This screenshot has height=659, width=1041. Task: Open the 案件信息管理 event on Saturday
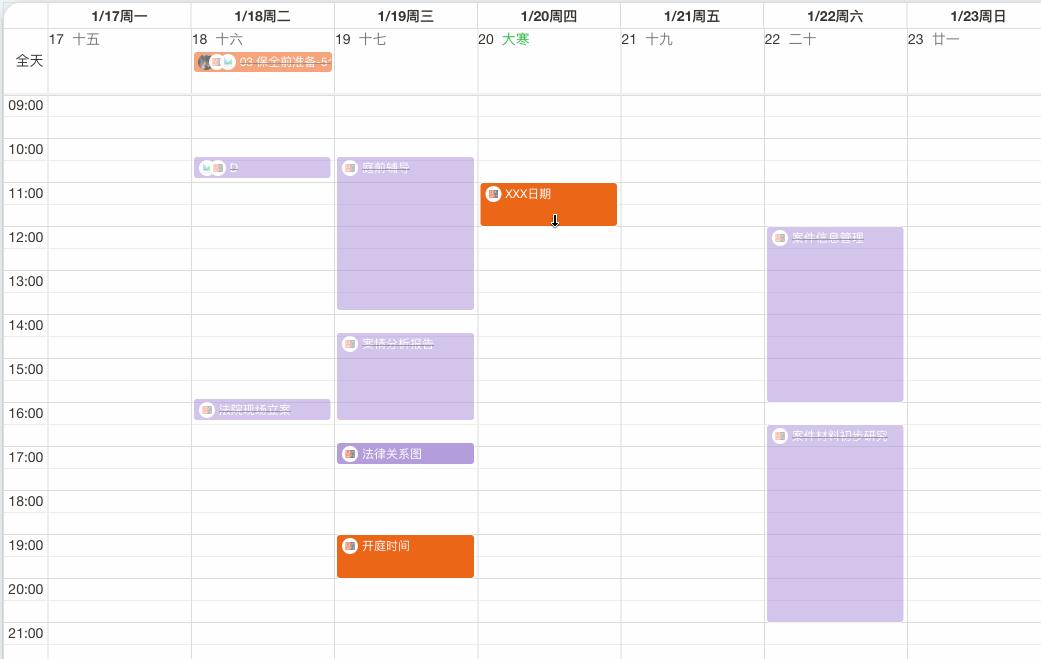pyautogui.click(x=835, y=315)
